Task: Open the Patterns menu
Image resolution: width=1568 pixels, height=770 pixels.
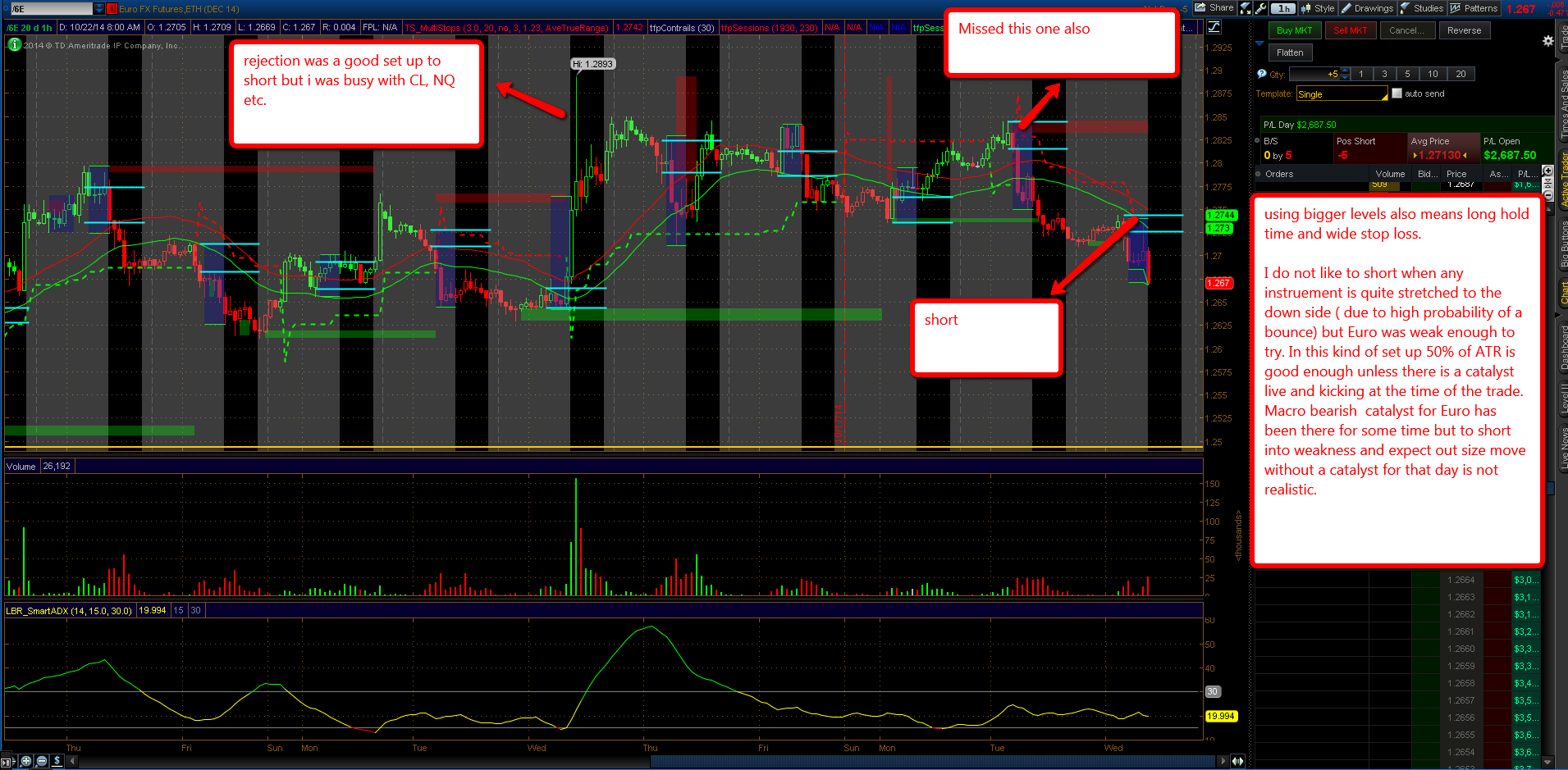Action: click(x=1474, y=8)
